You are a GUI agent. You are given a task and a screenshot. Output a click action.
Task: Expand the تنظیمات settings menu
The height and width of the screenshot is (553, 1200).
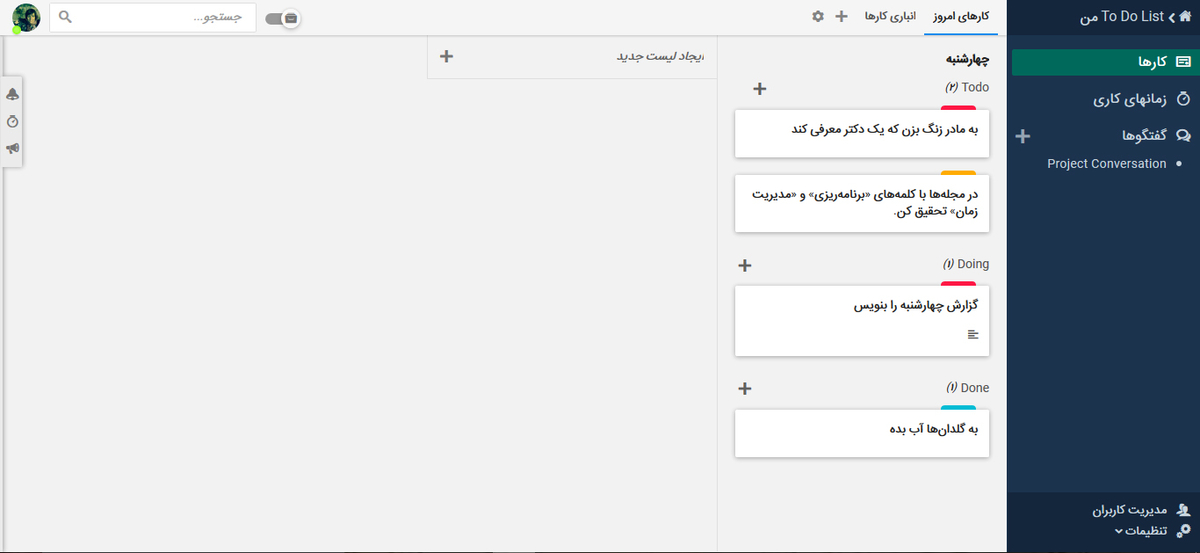click(1152, 530)
